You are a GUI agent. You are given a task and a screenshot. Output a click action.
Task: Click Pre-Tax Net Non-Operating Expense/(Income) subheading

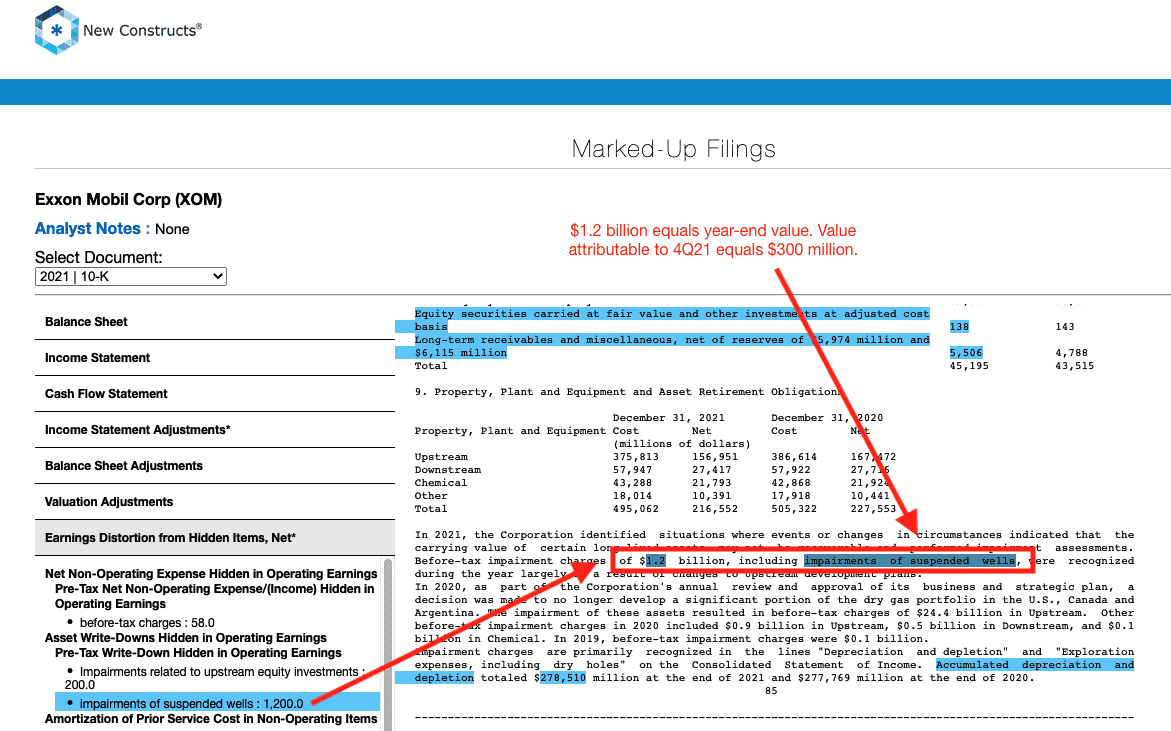[214, 596]
